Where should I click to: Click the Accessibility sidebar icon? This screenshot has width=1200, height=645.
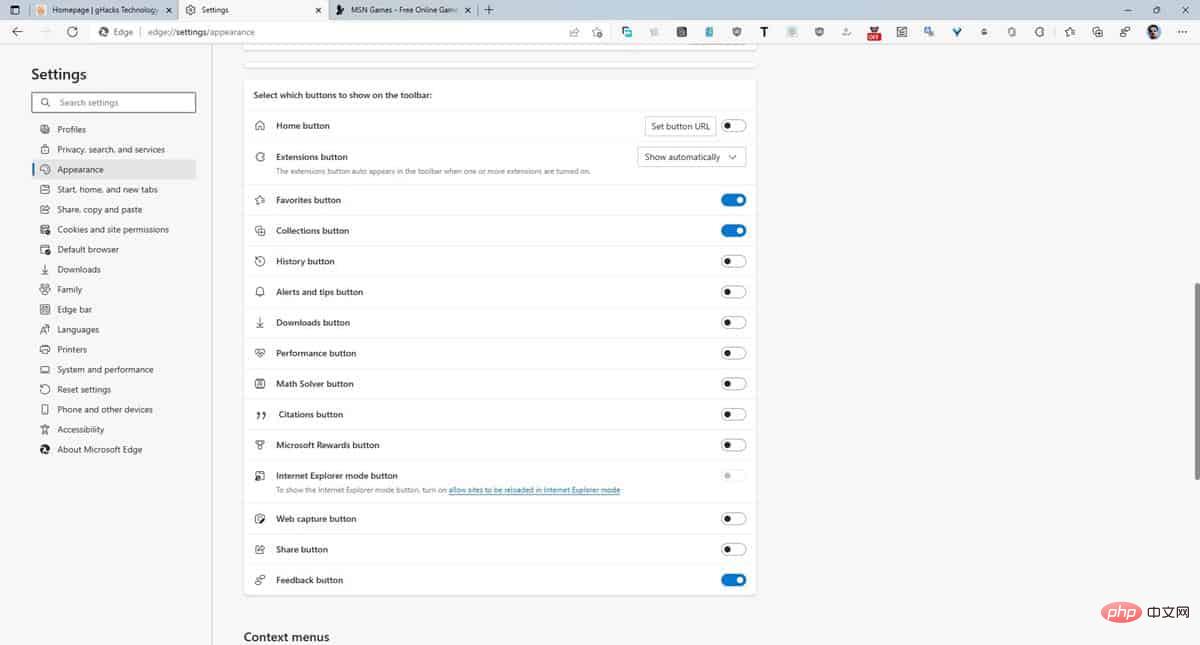click(45, 429)
